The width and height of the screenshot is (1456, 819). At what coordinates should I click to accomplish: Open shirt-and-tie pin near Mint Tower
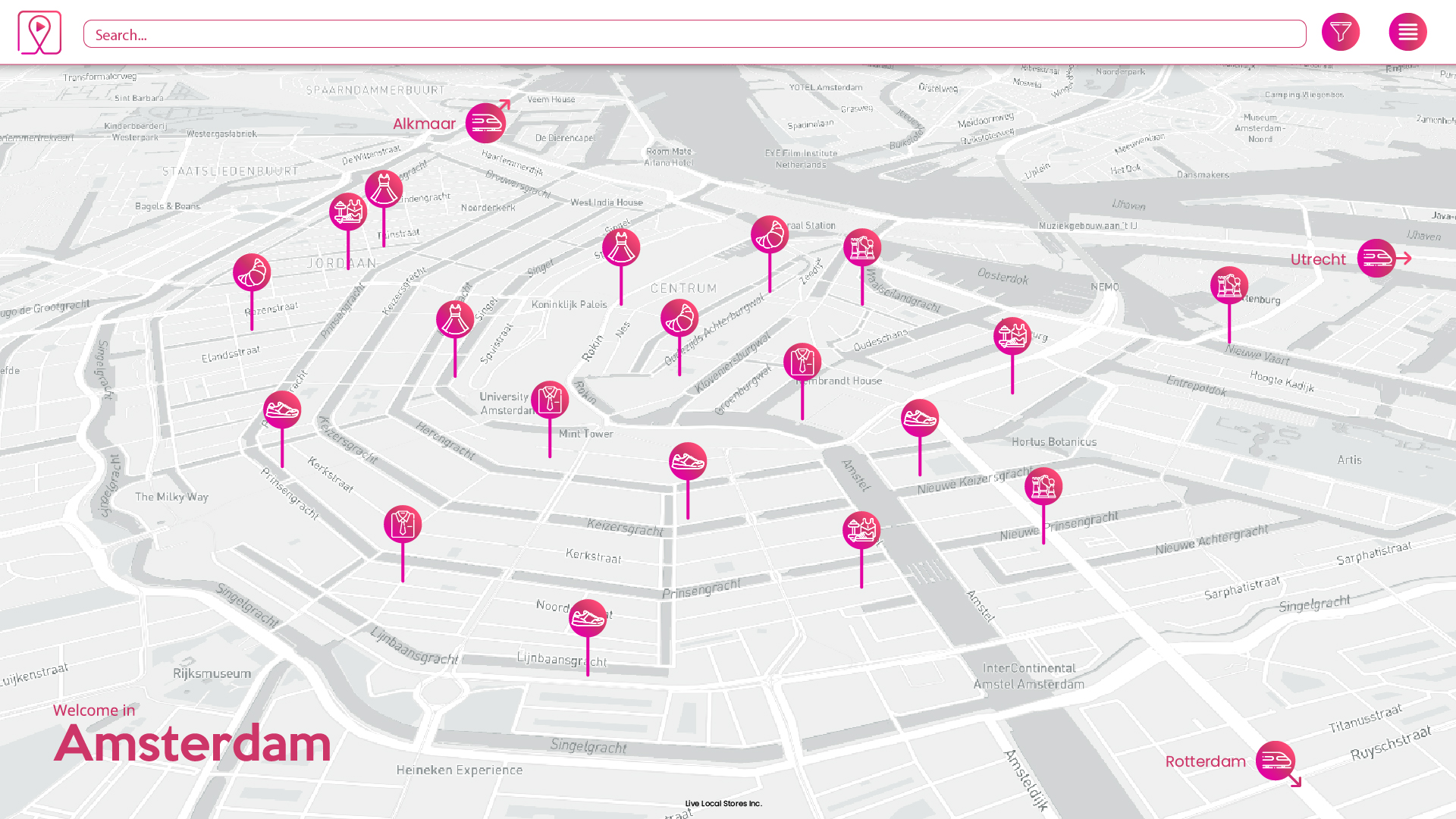point(550,400)
